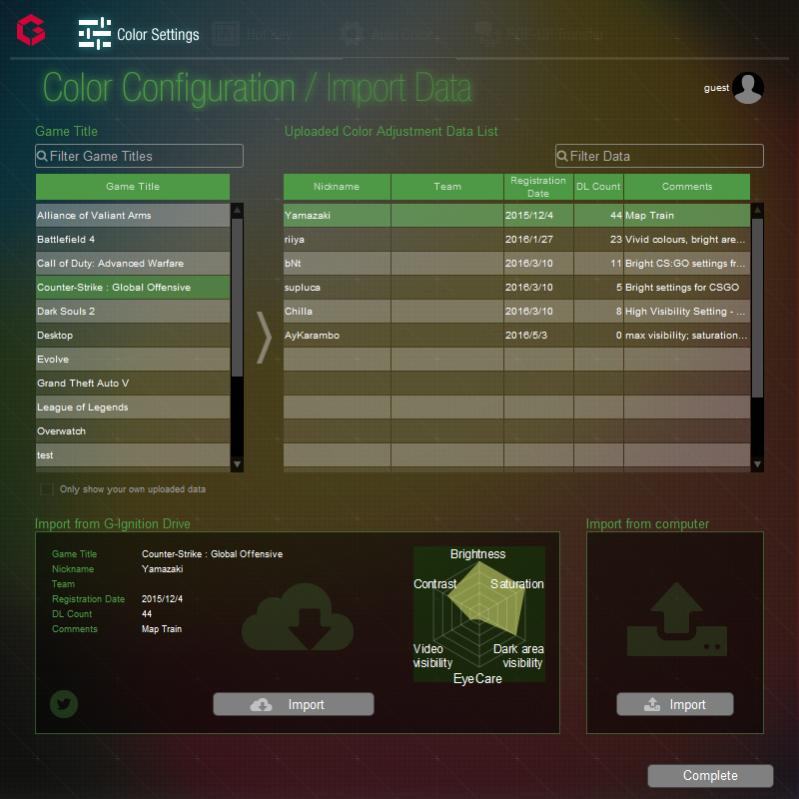Click the Filter Game Titles input field
Screen dimensions: 799x799
point(139,156)
